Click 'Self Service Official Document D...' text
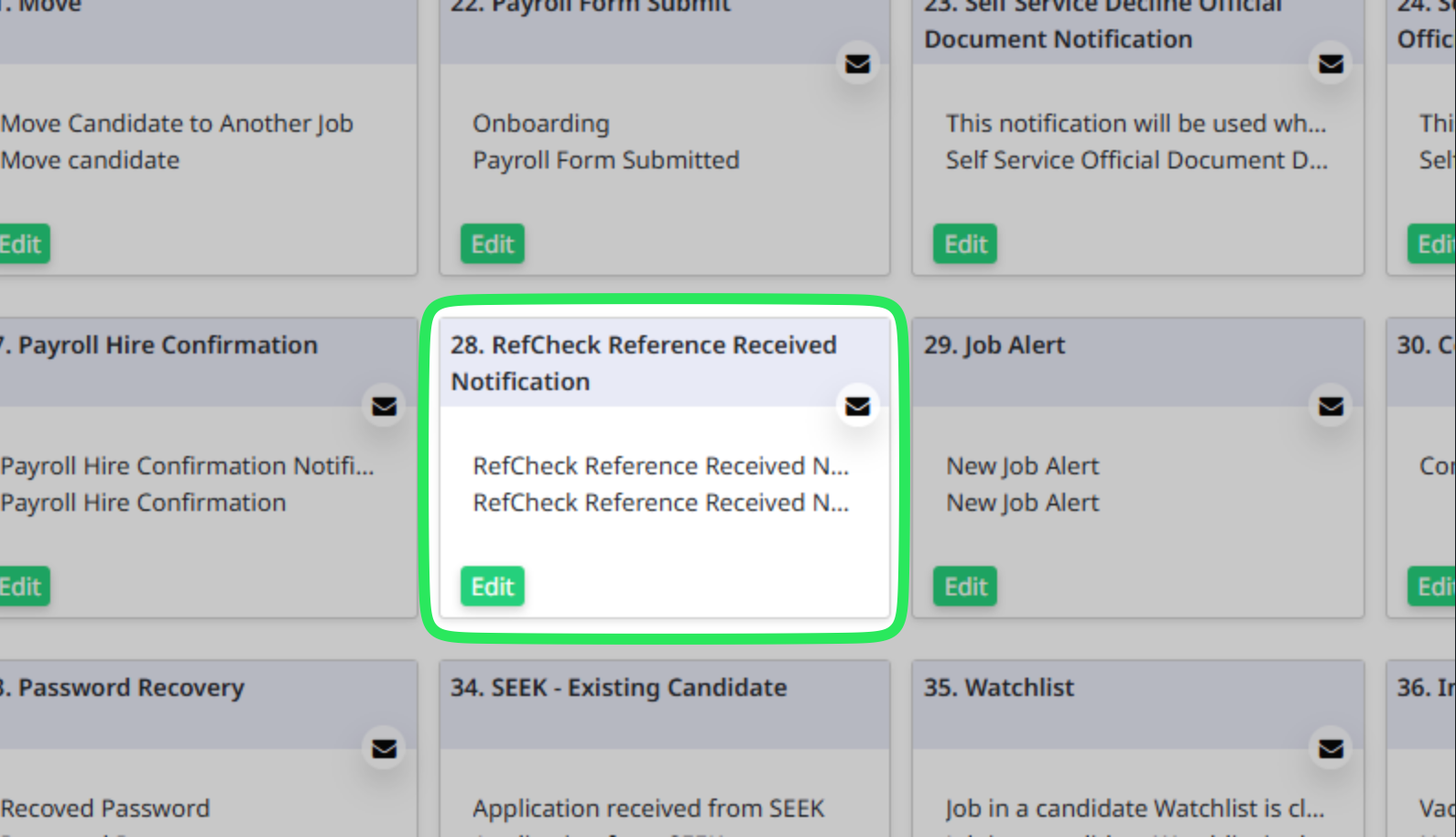 1136,160
